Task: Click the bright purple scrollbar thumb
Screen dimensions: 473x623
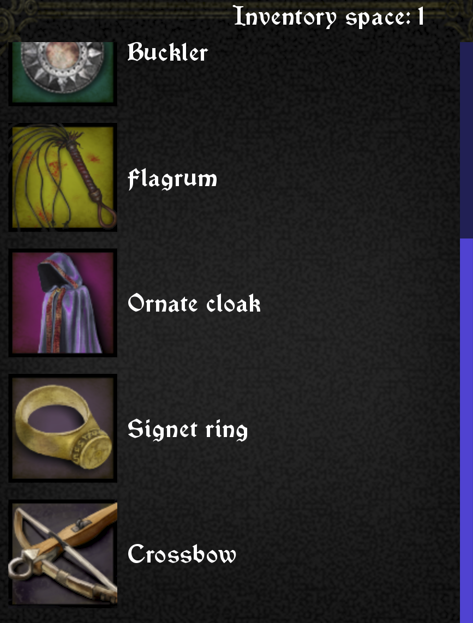Action: coord(466,431)
